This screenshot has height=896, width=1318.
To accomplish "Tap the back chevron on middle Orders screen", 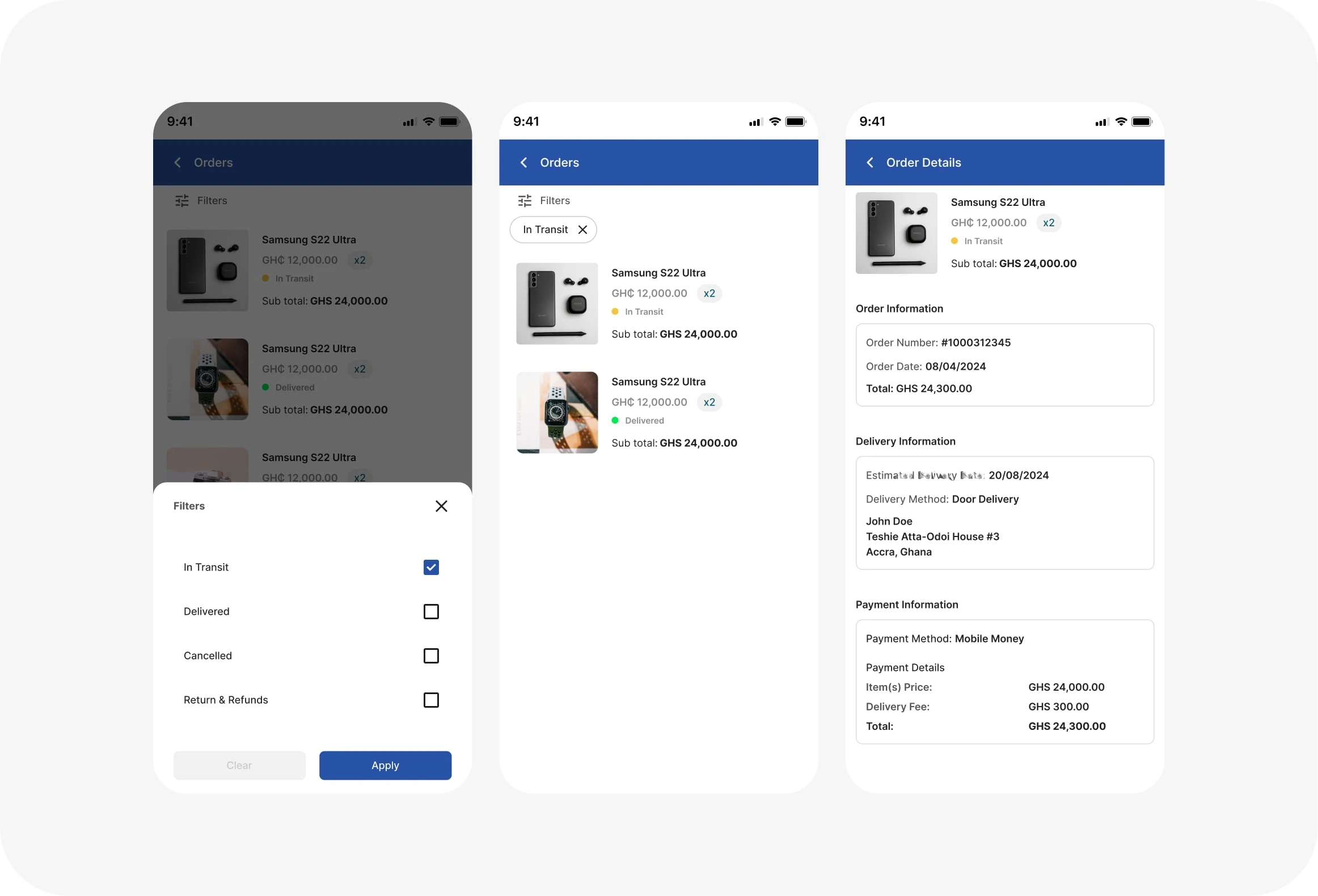I will (x=523, y=163).
